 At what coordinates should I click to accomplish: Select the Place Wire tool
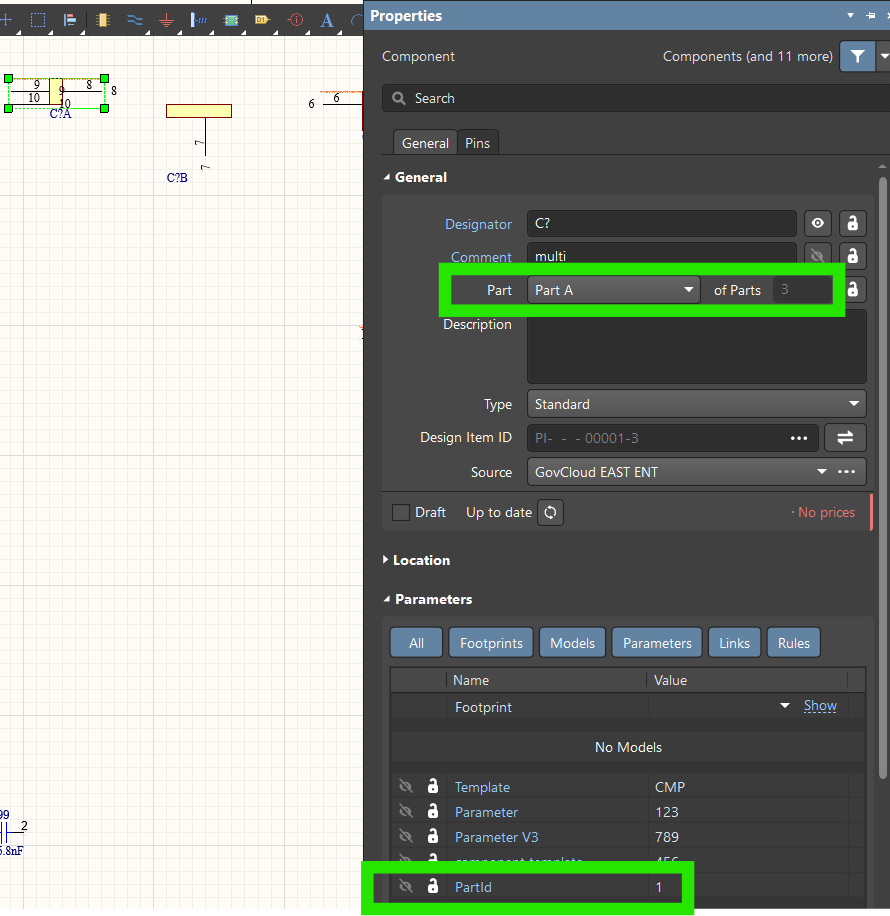point(135,20)
